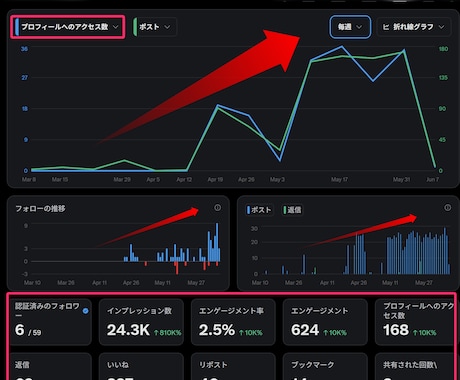460x380 pixels.
Task: Select the 返信 stat card
Action: tap(51, 367)
